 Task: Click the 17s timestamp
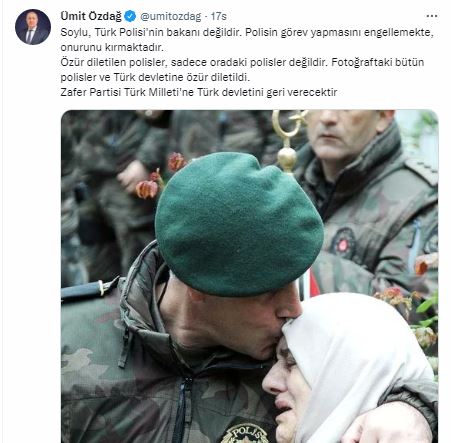pyautogui.click(x=219, y=16)
